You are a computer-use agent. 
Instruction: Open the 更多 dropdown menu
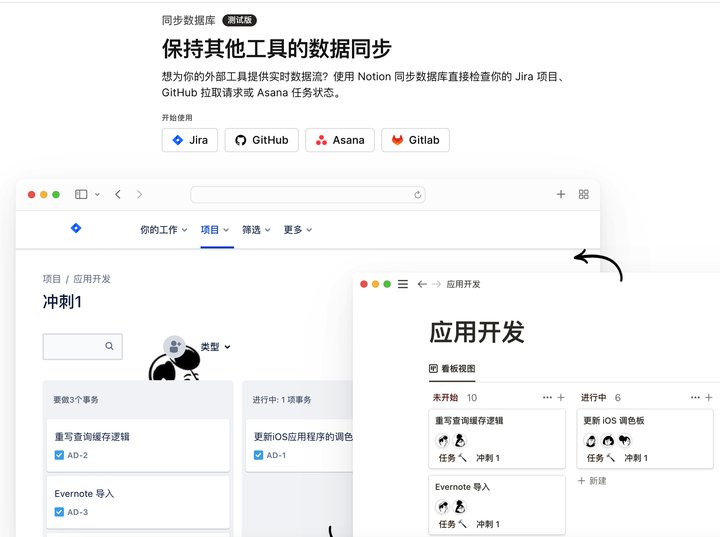(298, 230)
